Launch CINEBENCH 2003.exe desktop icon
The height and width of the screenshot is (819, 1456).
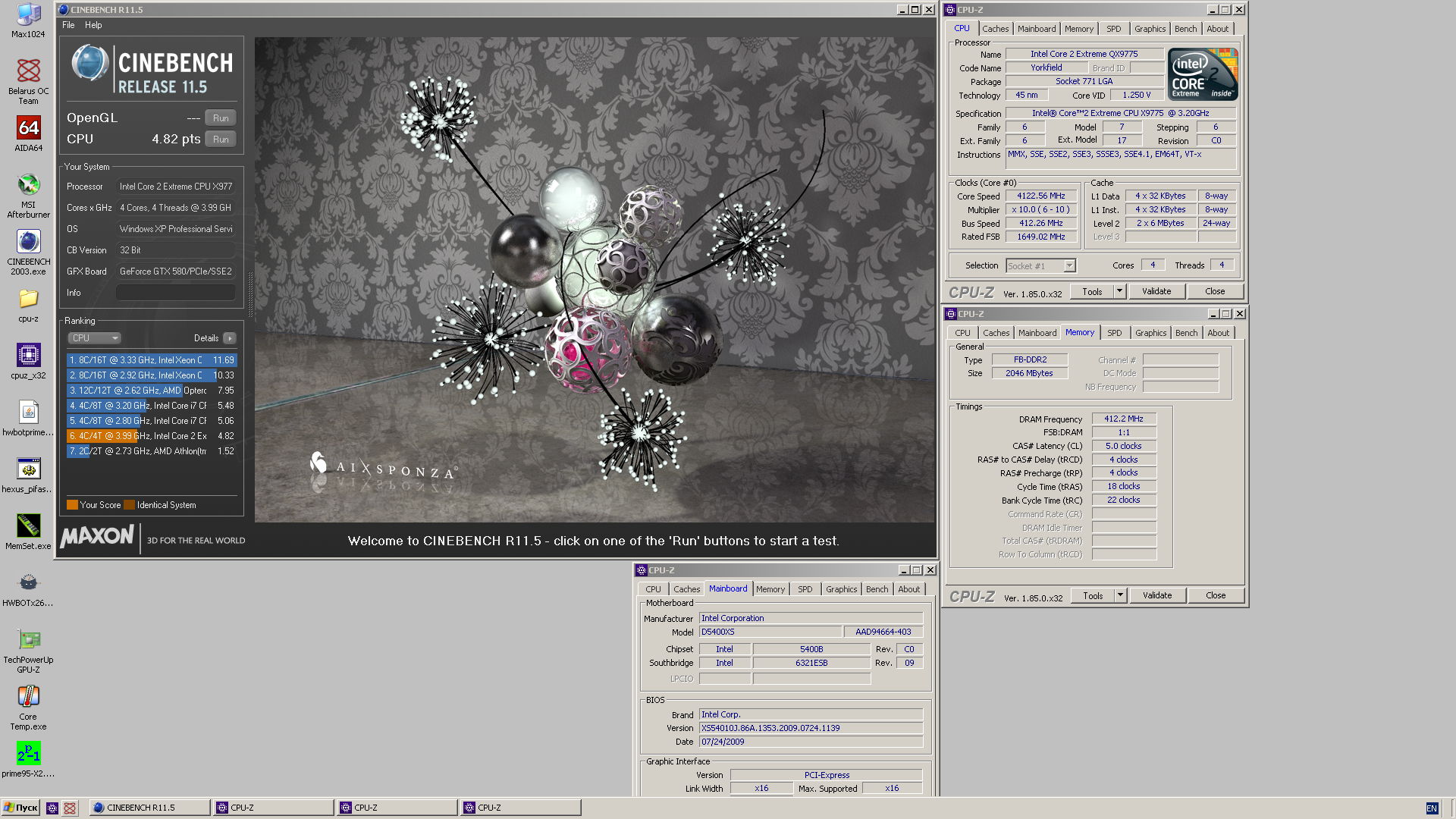[28, 253]
